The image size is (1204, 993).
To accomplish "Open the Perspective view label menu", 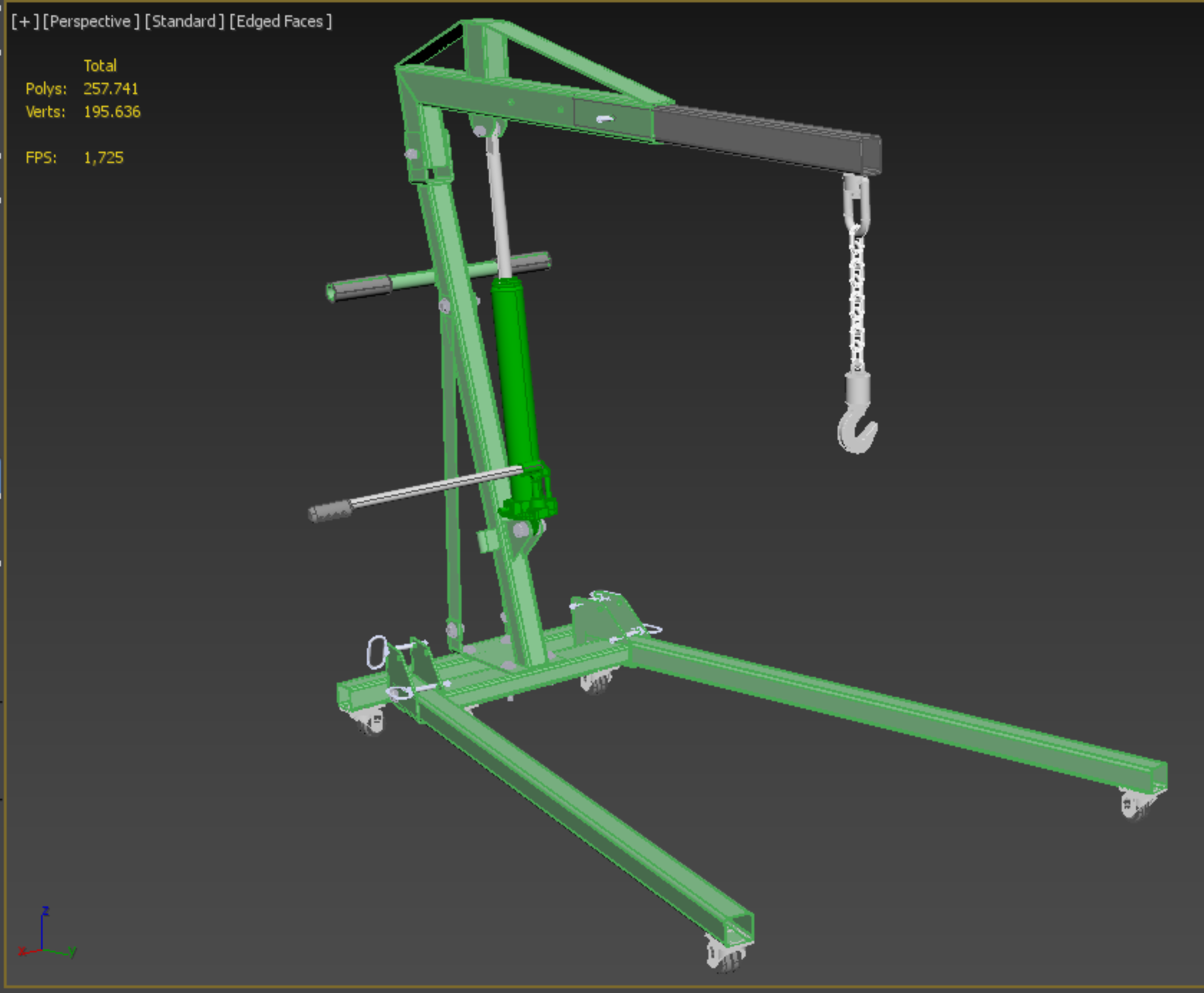I will point(91,22).
